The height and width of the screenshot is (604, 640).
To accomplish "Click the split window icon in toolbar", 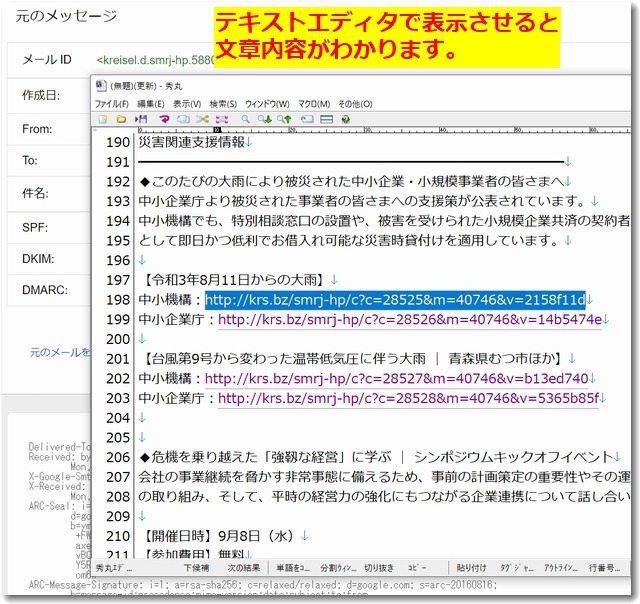I will point(327,119).
